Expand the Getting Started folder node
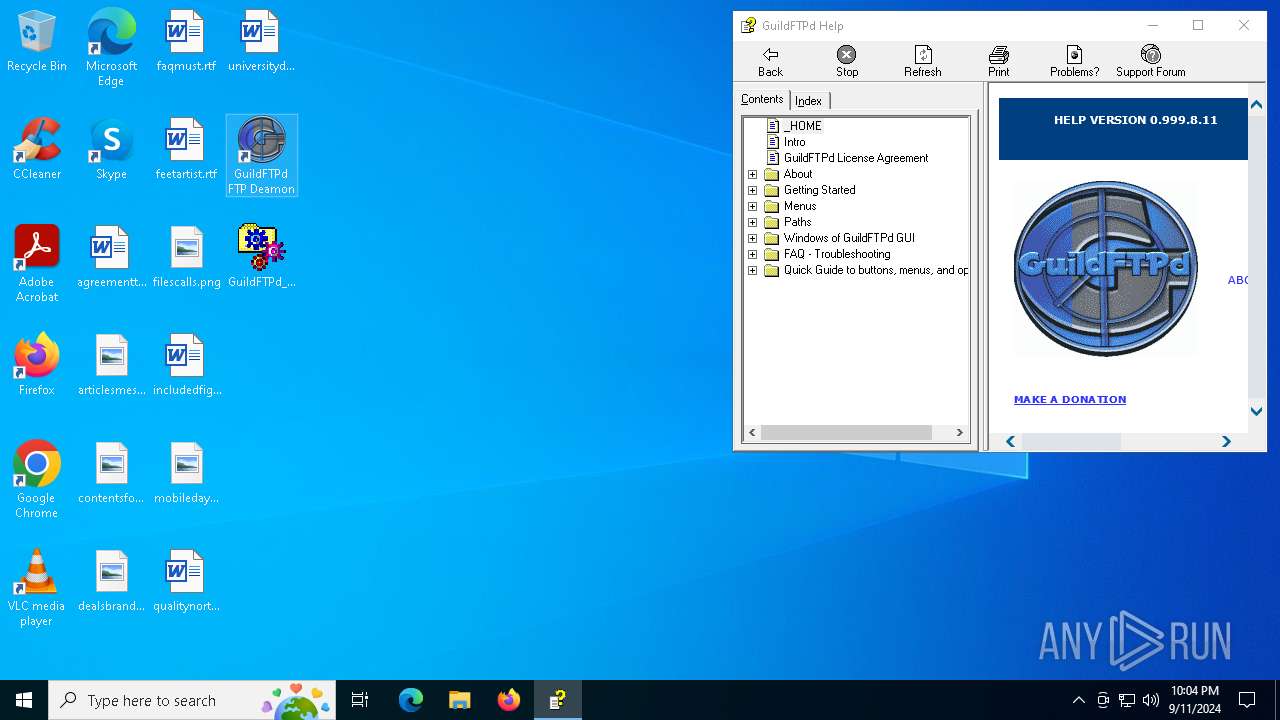The image size is (1280, 720). point(753,190)
